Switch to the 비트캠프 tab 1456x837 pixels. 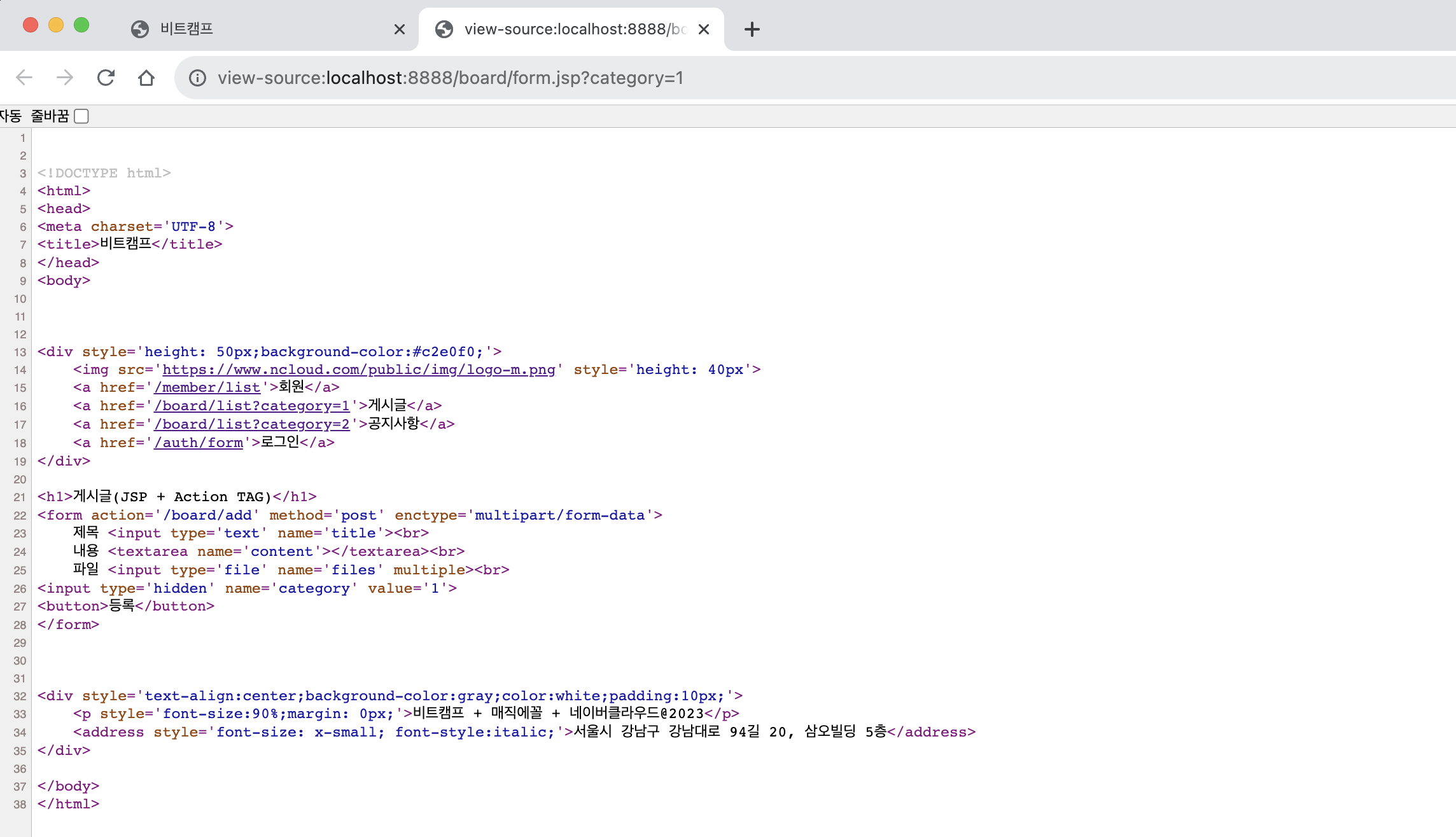255,29
